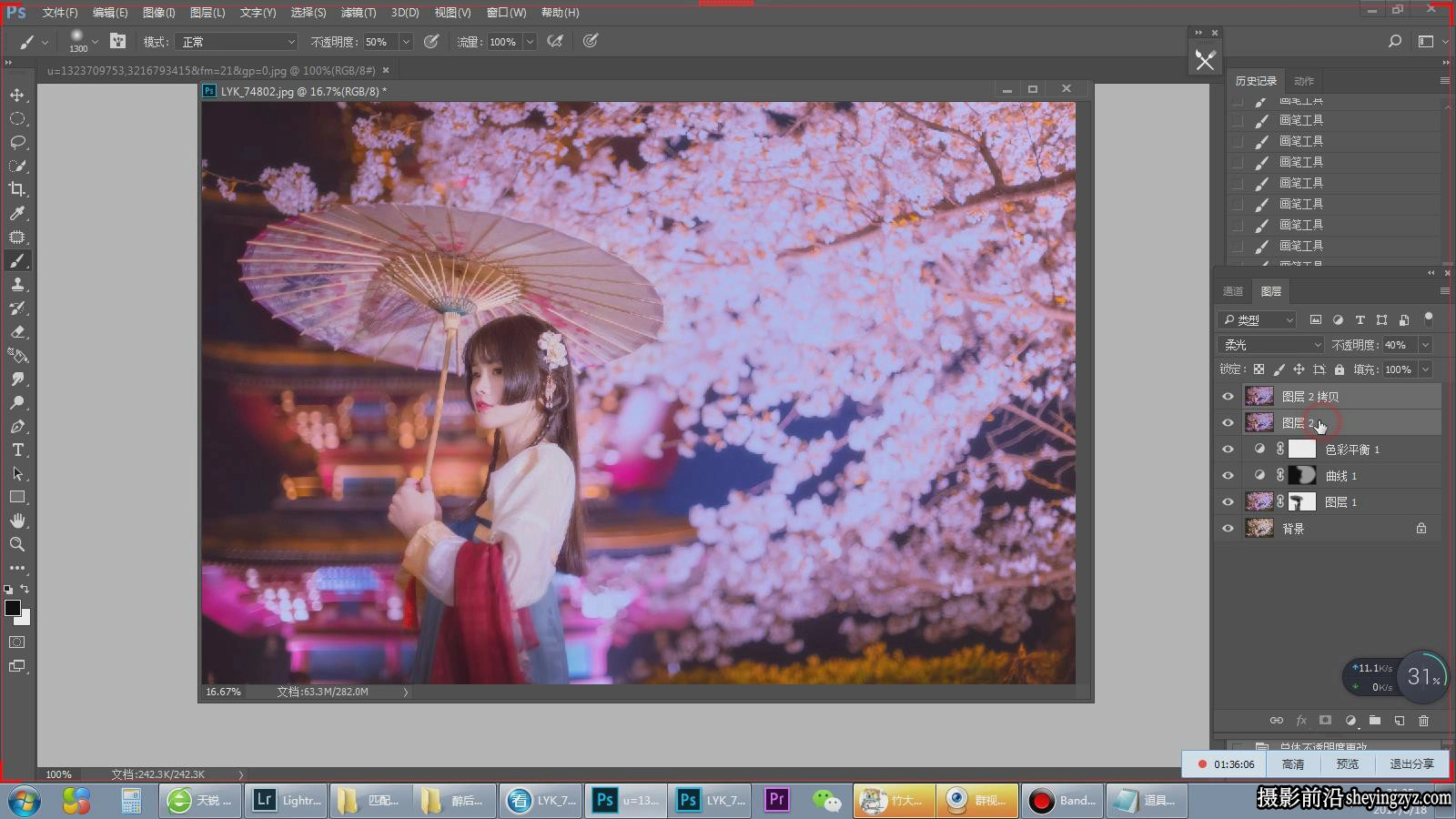The width and height of the screenshot is (1456, 819).
Task: Create a new fill or adjustment layer
Action: coord(1350,721)
